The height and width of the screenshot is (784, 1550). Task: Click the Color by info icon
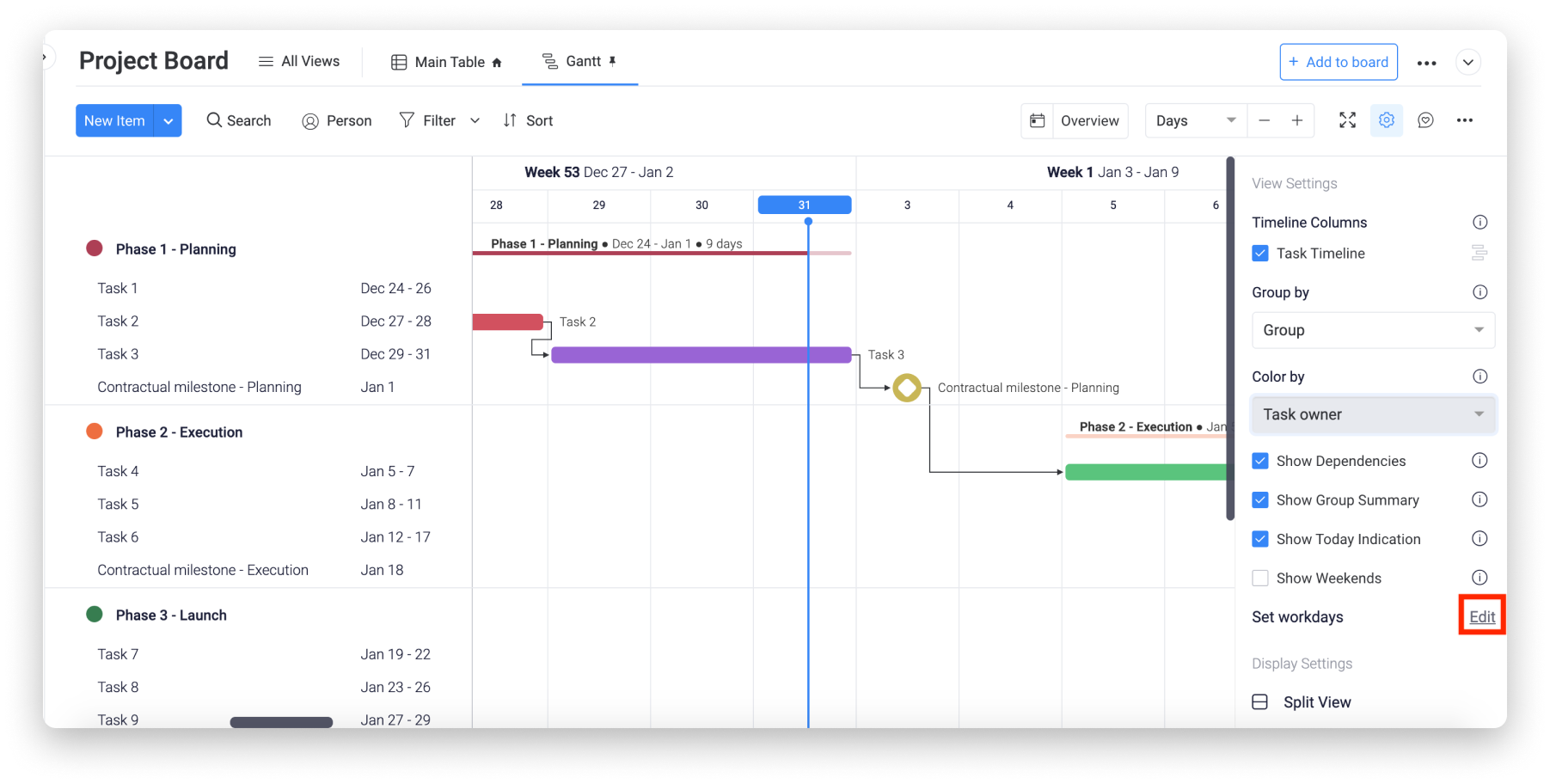1480,377
